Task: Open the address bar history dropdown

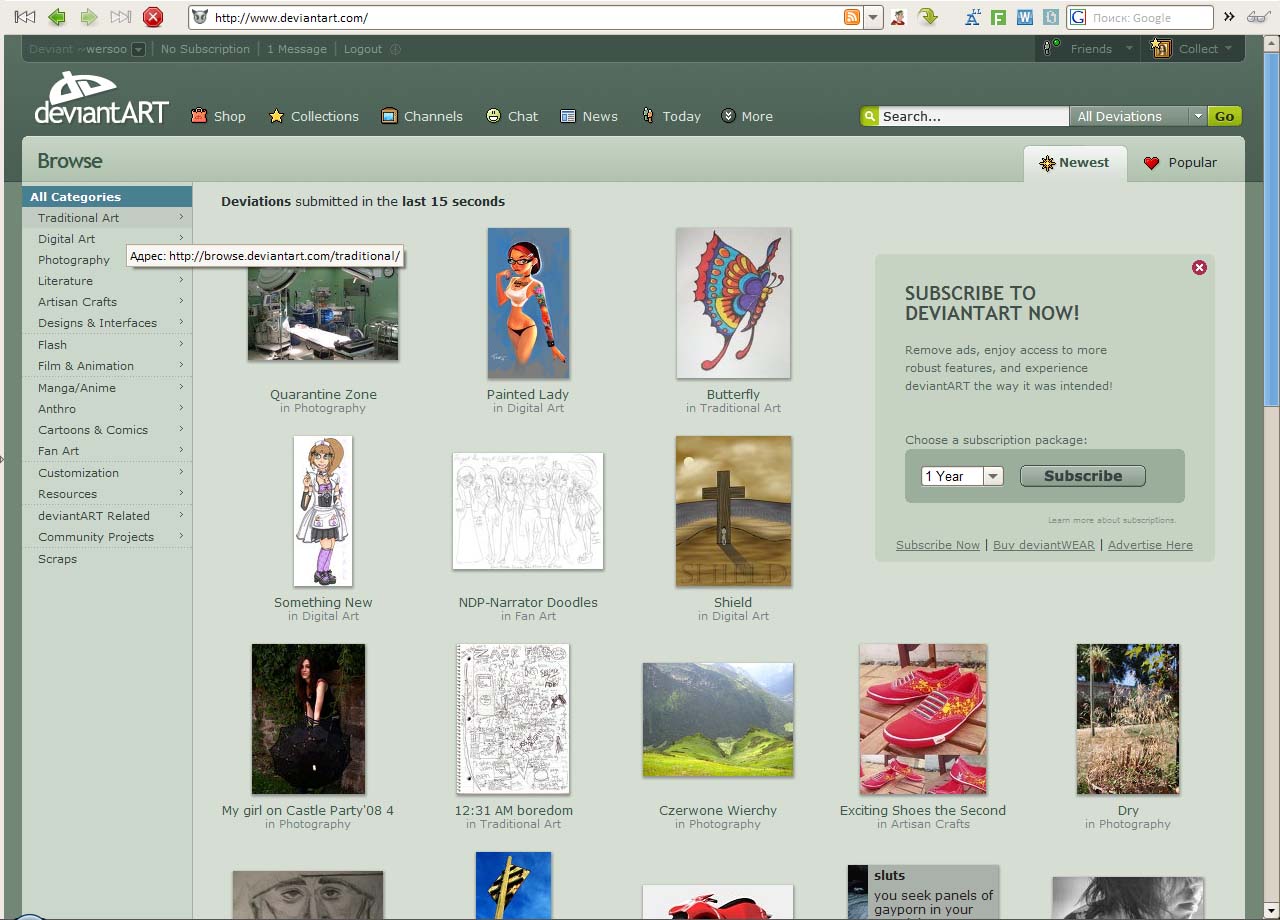Action: point(873,17)
